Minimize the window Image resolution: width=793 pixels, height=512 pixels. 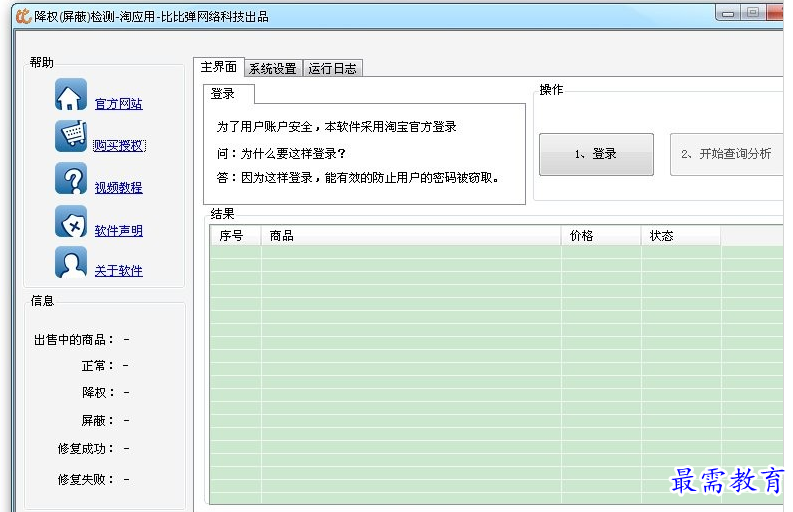point(728,13)
